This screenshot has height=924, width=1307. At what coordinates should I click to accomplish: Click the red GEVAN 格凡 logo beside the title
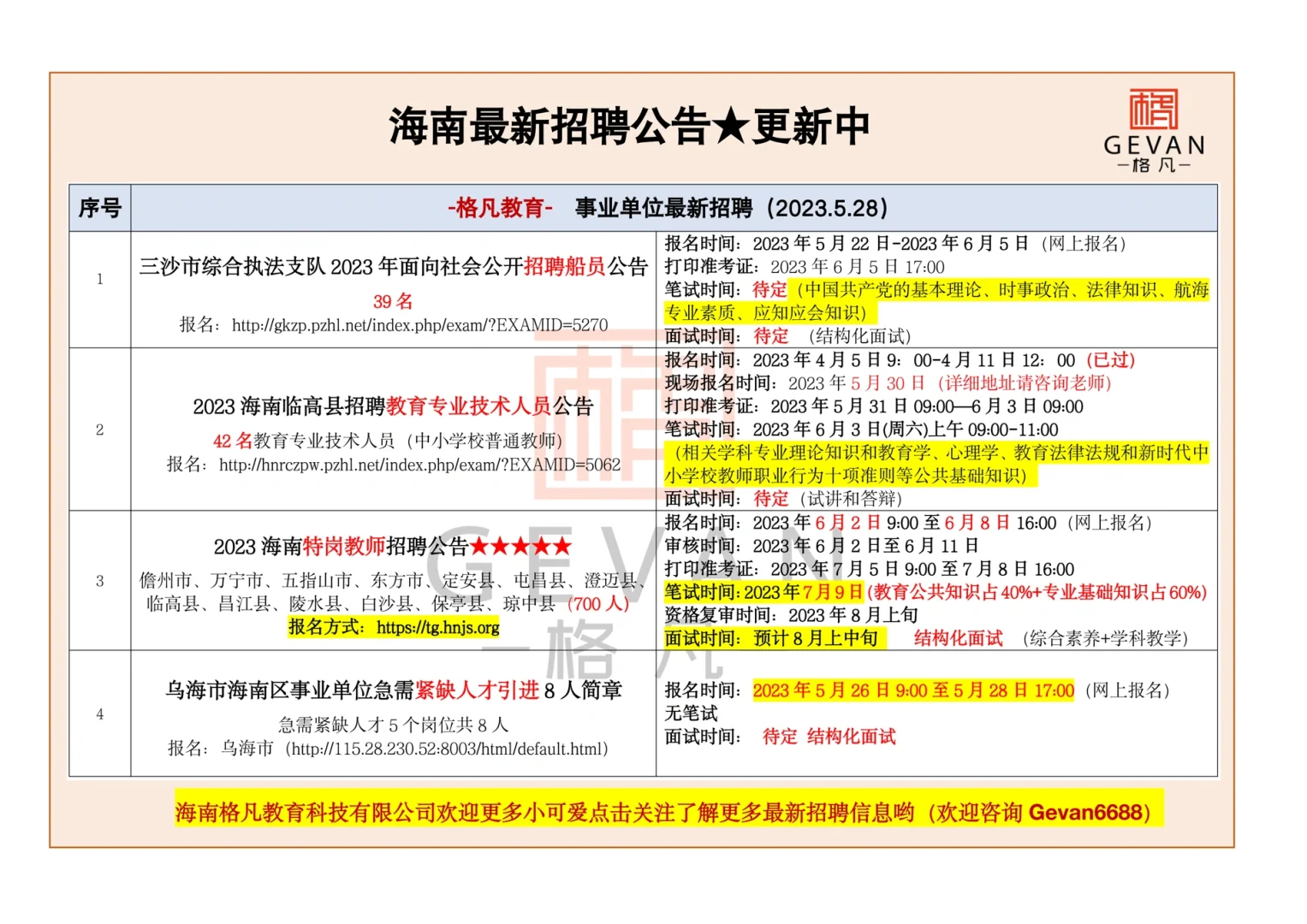(x=1154, y=130)
